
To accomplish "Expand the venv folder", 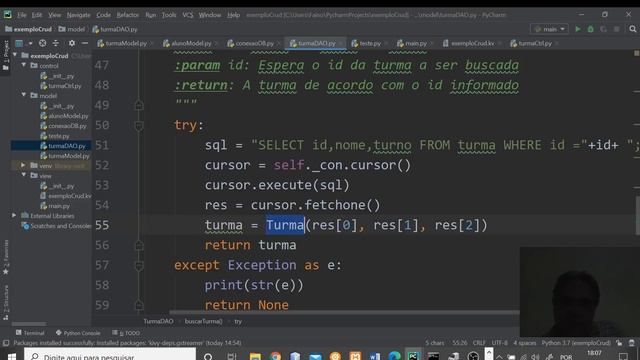I will [x=23, y=165].
